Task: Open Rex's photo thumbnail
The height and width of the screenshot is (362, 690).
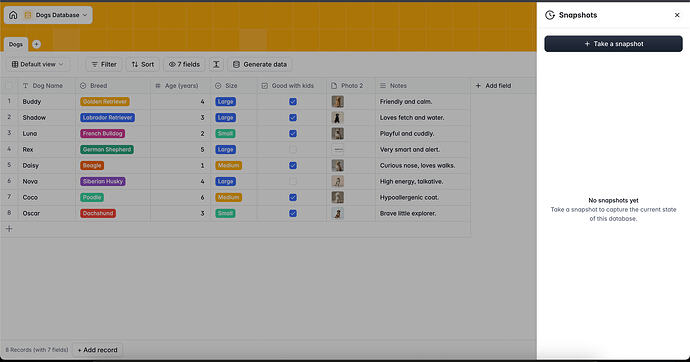Action: [338, 150]
